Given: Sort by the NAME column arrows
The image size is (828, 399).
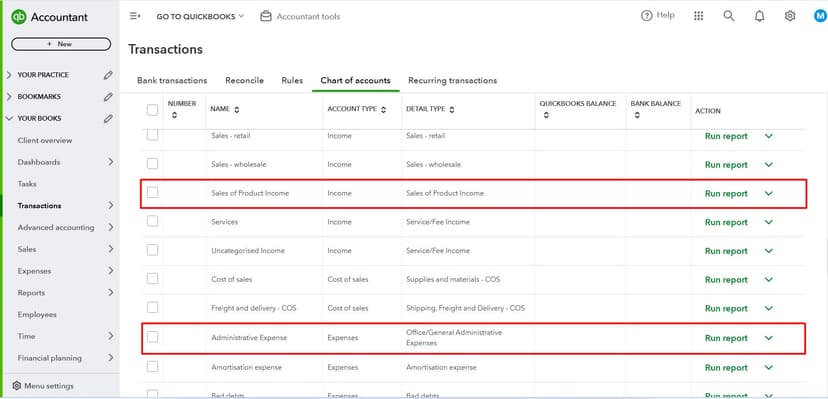Looking at the screenshot, I should tap(237, 110).
